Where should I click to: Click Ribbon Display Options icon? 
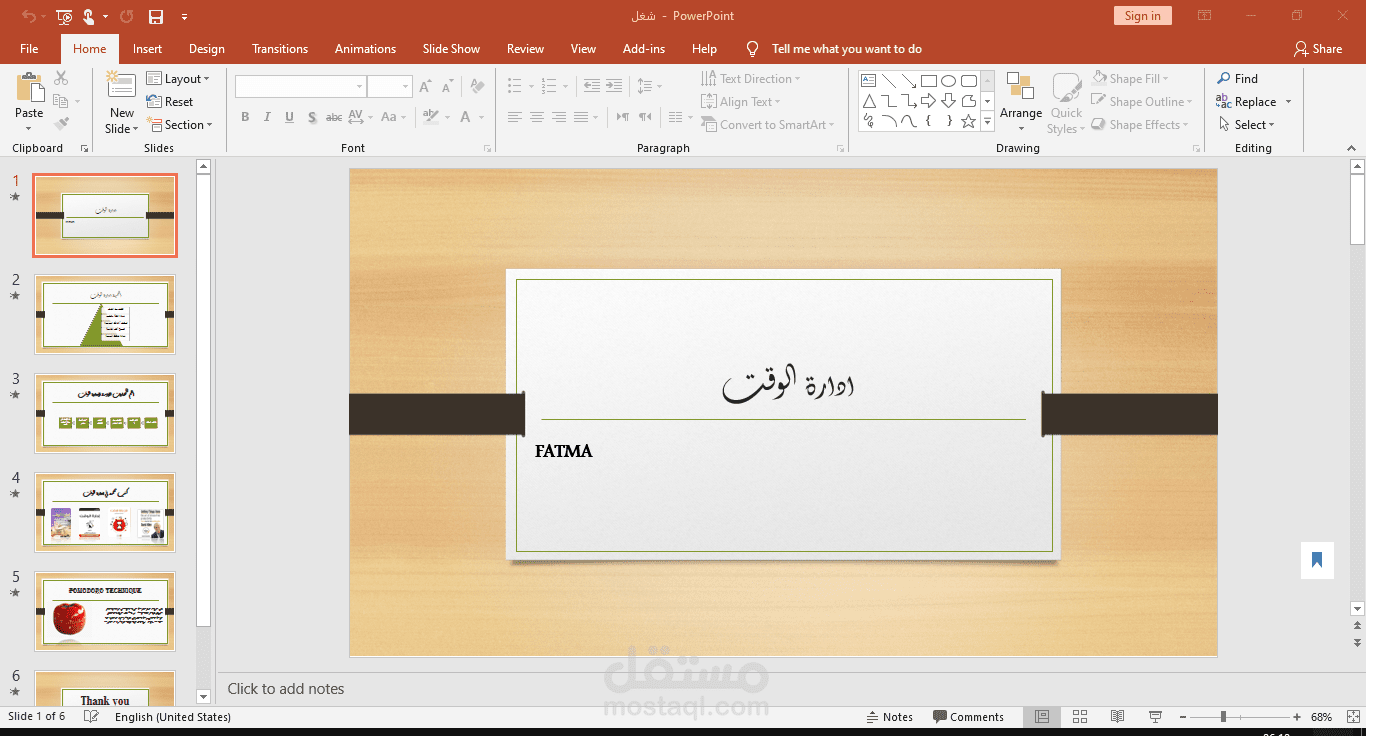pyautogui.click(x=1204, y=16)
